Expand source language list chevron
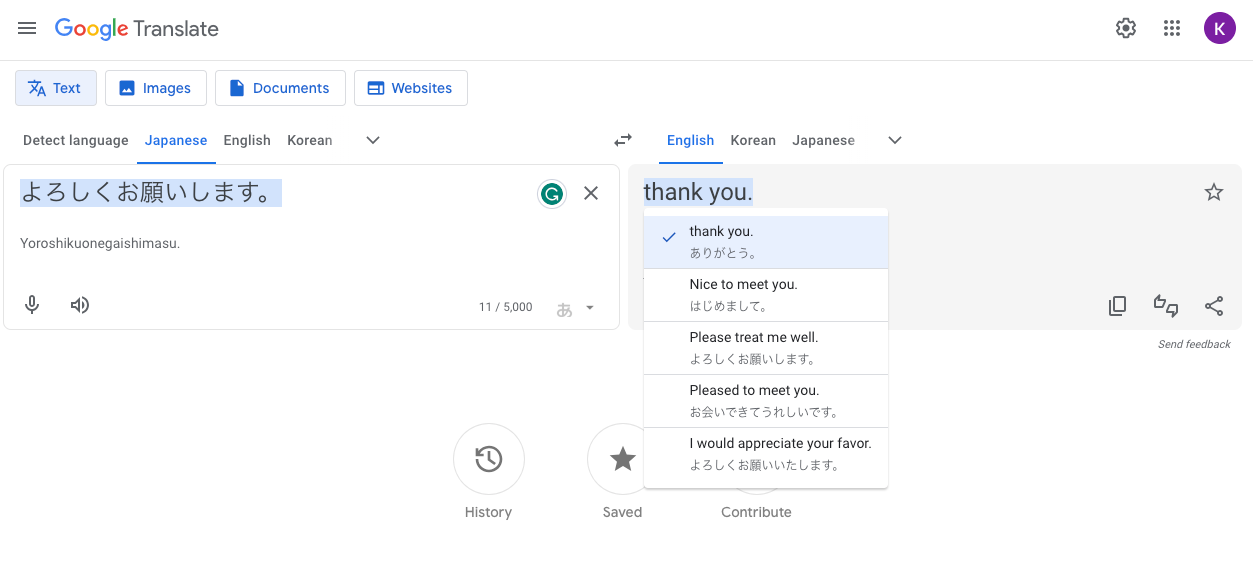The image size is (1253, 571). pos(373,140)
